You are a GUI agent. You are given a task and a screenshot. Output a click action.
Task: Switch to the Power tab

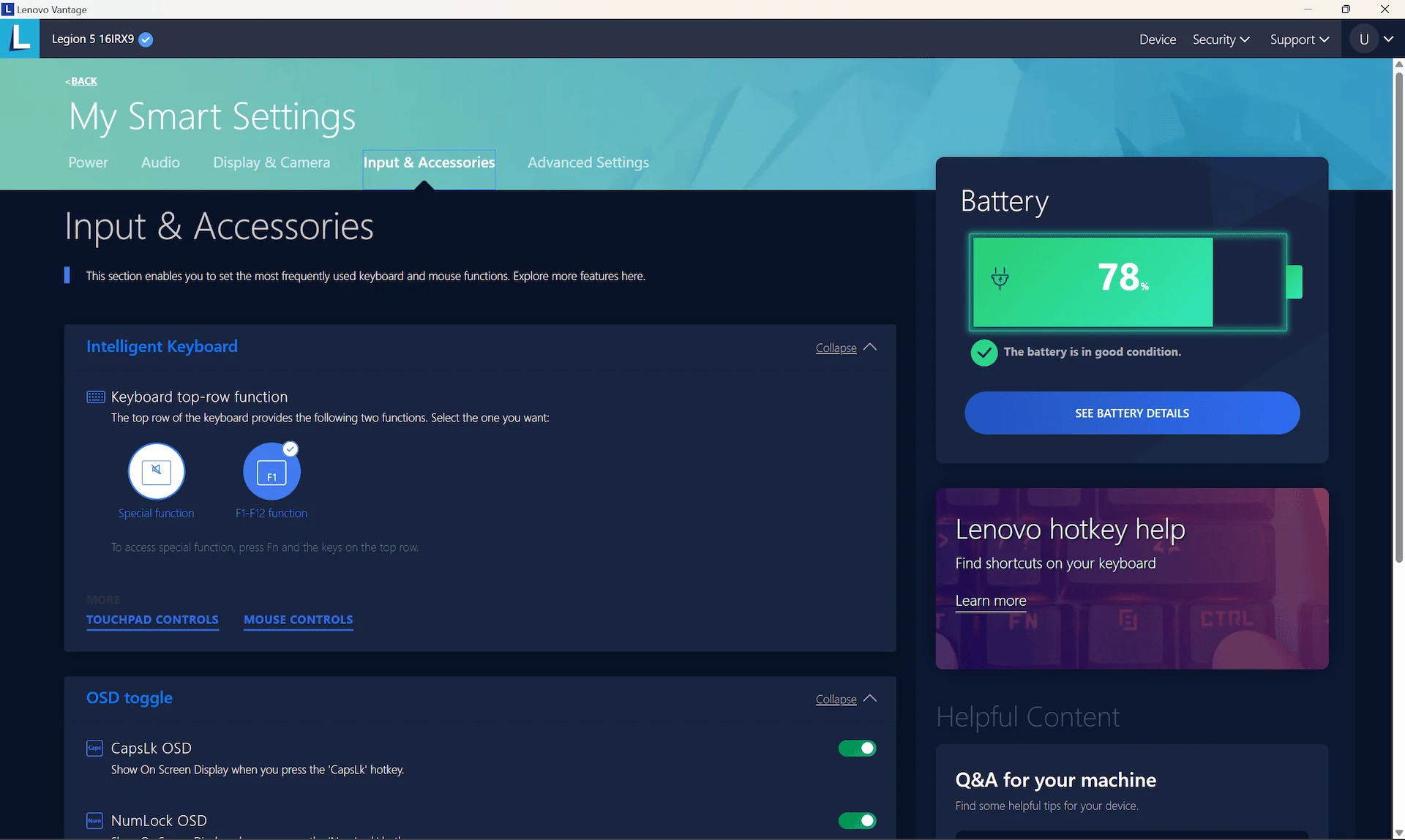[88, 162]
